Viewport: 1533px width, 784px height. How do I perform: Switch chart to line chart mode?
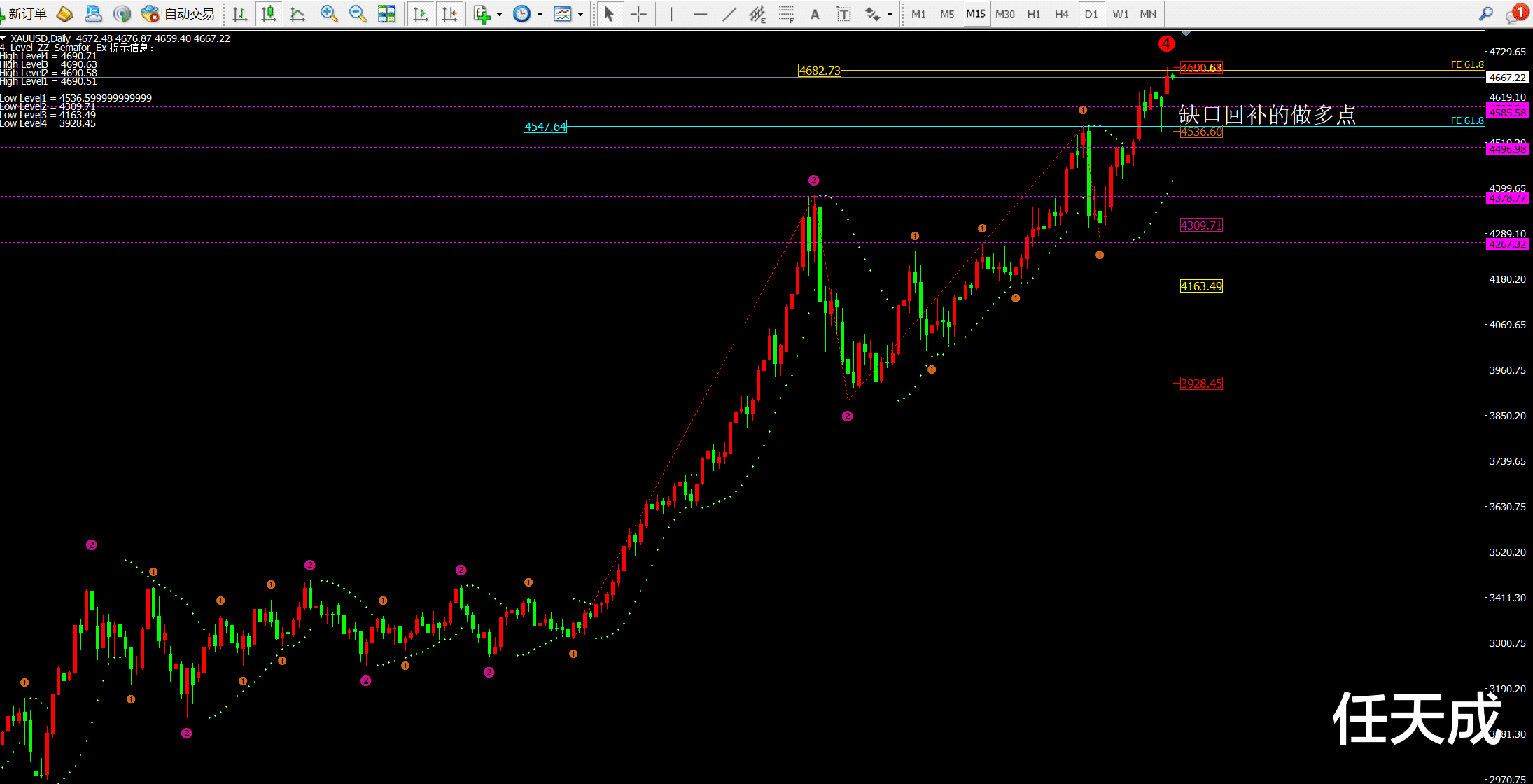point(297,14)
